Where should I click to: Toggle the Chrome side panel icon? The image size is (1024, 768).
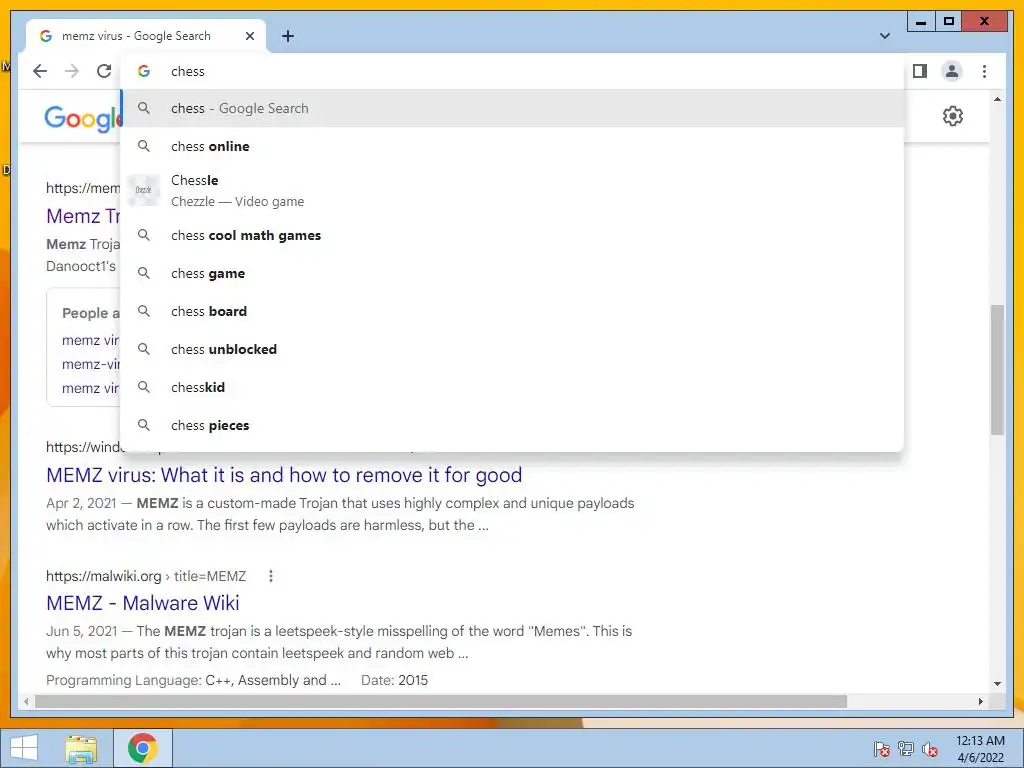[920, 71]
